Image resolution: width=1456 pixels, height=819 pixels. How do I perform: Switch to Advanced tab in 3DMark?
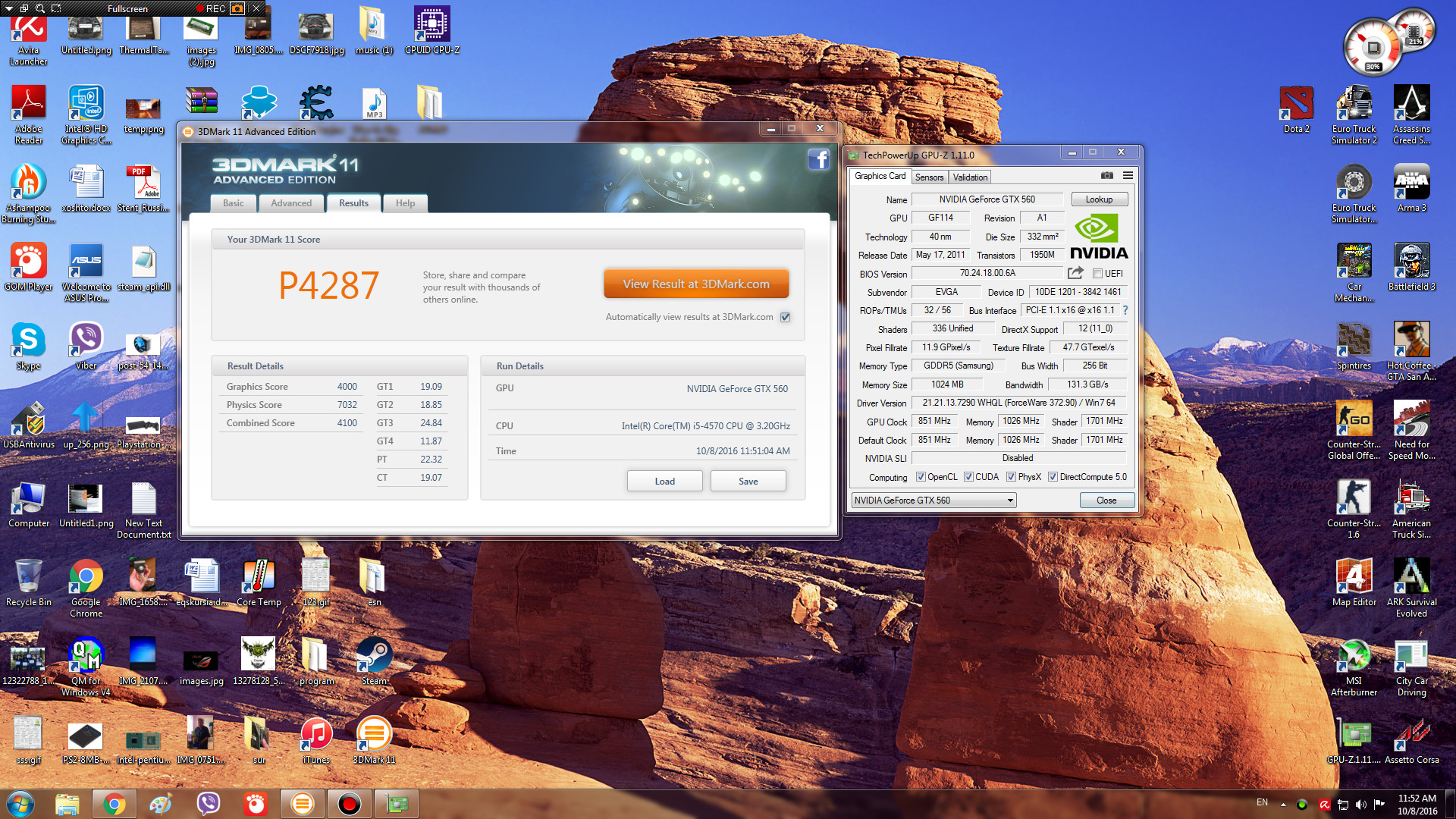(x=291, y=203)
